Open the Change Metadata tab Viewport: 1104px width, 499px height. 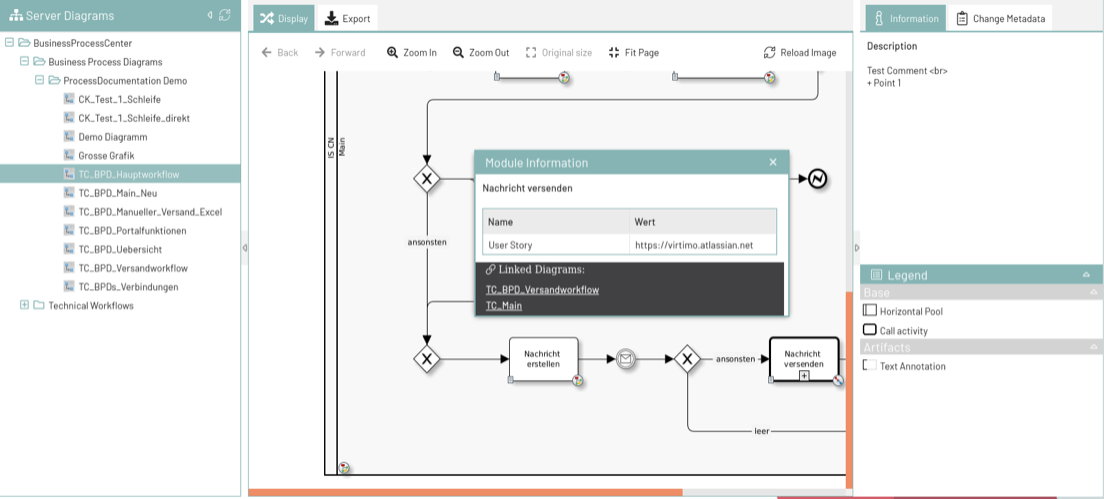tap(1000, 18)
